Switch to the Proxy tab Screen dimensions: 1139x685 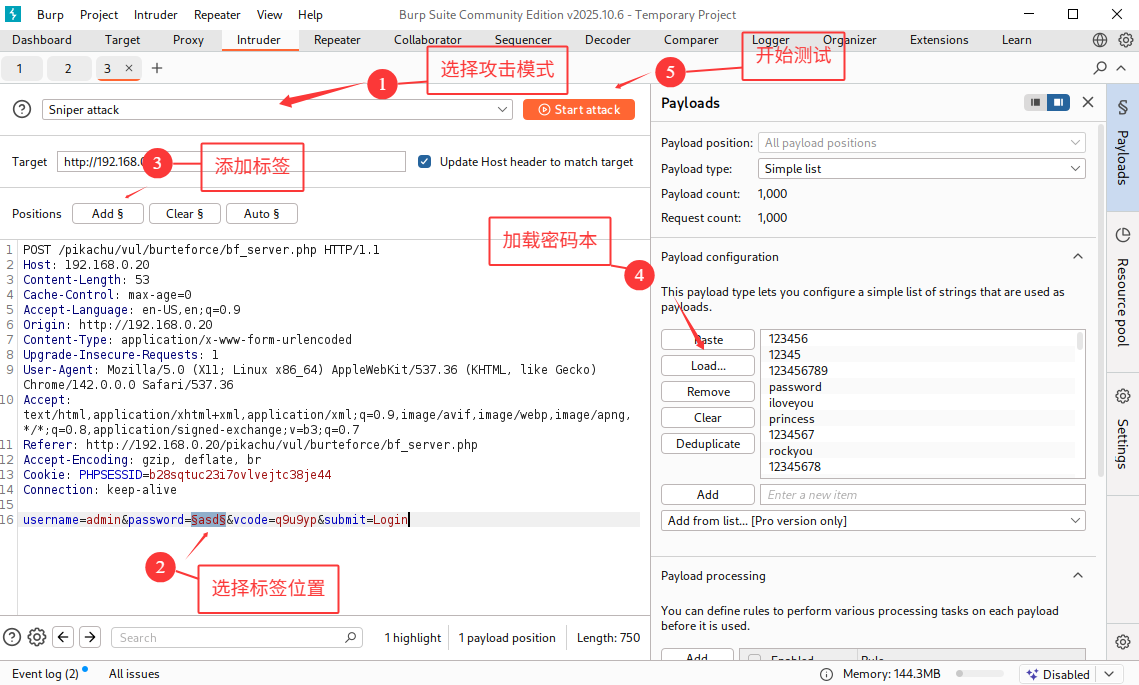tap(188, 40)
